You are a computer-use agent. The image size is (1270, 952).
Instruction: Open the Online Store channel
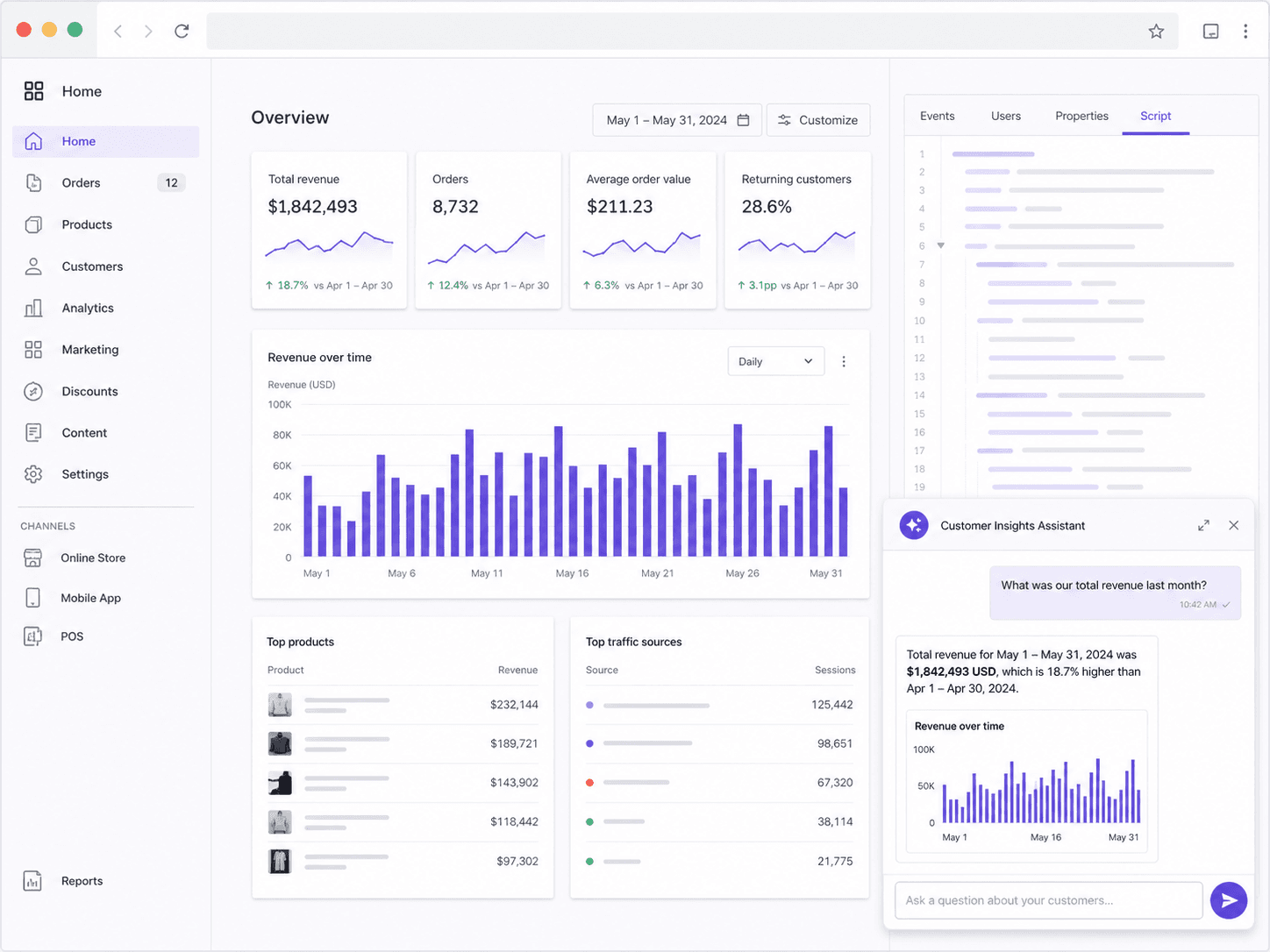click(x=106, y=558)
